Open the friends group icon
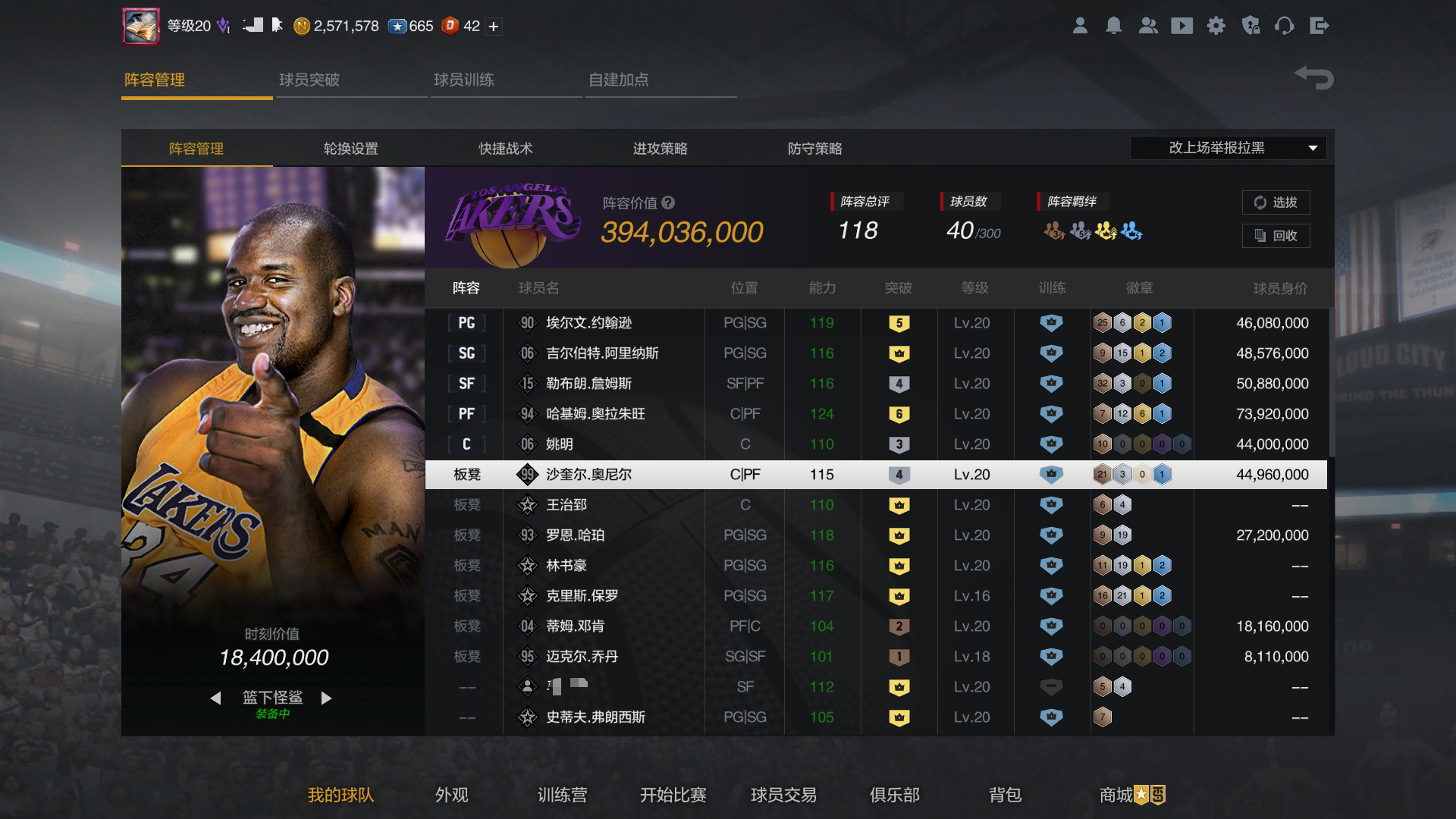Screen dimensions: 1456x819 [1148, 26]
